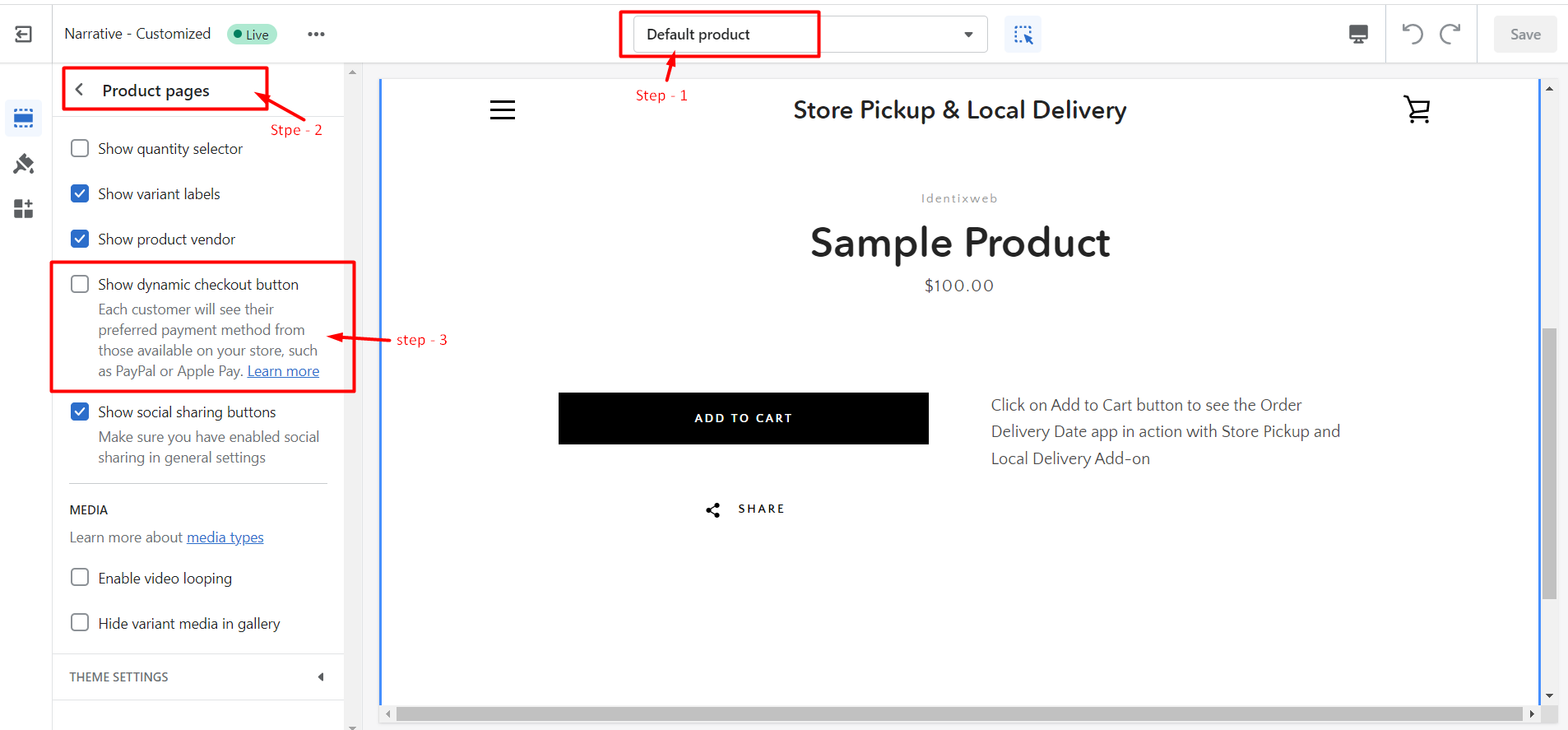1568x730 pixels.
Task: Open Learn more link about dynamic checkout
Action: pos(283,371)
